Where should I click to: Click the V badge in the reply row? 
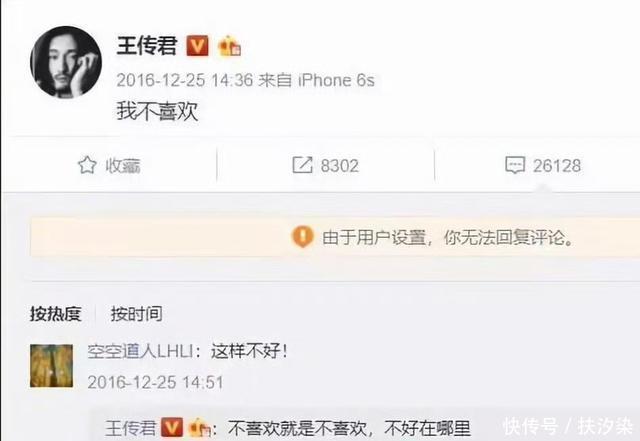(x=171, y=428)
